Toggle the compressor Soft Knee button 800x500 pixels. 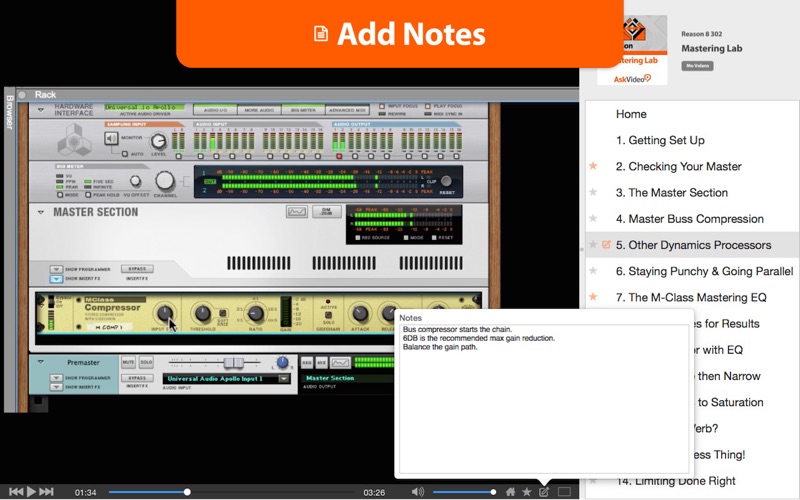223,313
